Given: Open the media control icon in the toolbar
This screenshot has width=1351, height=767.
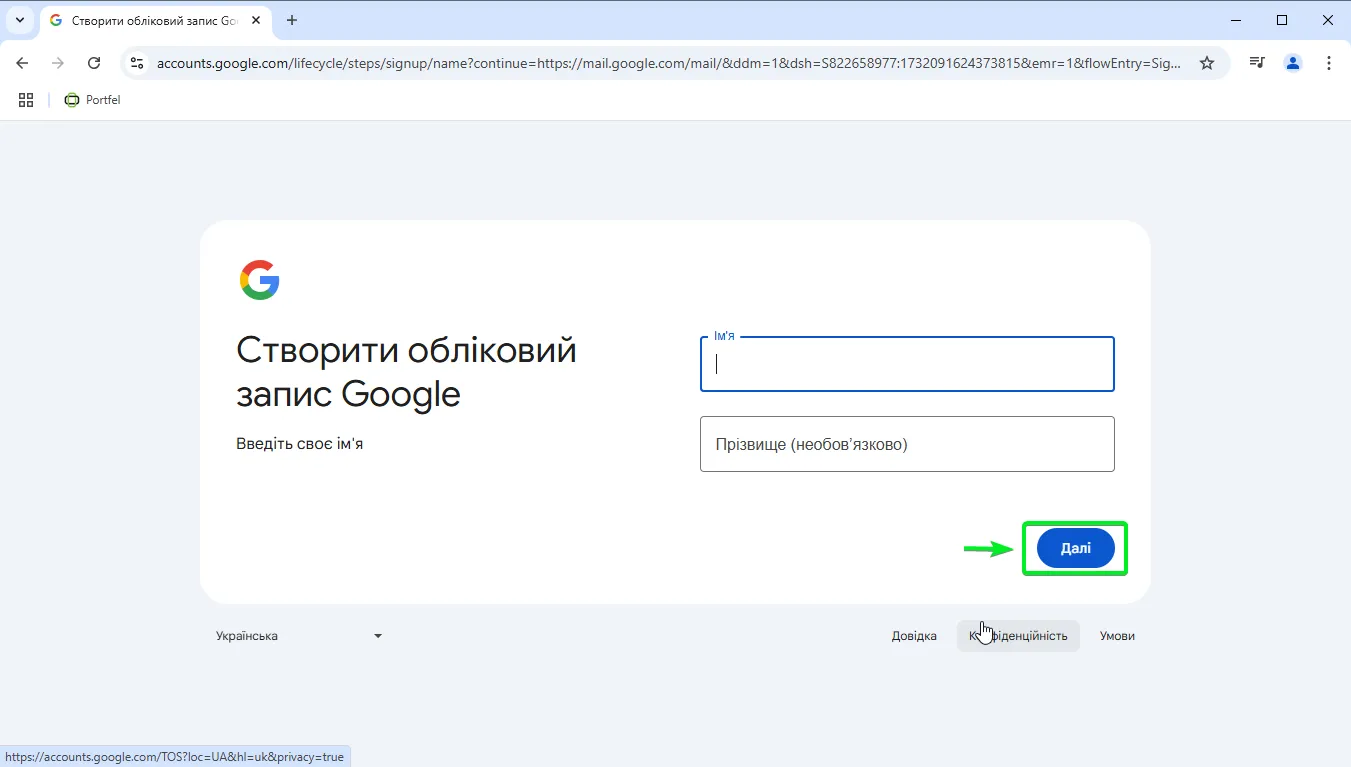Looking at the screenshot, I should 1257,63.
